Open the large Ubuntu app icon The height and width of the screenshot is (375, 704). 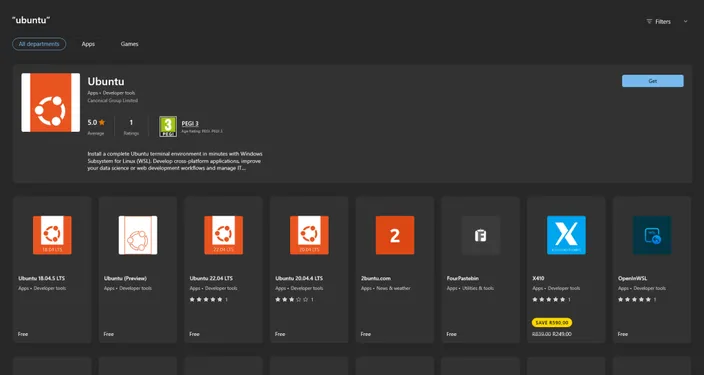click(51, 102)
